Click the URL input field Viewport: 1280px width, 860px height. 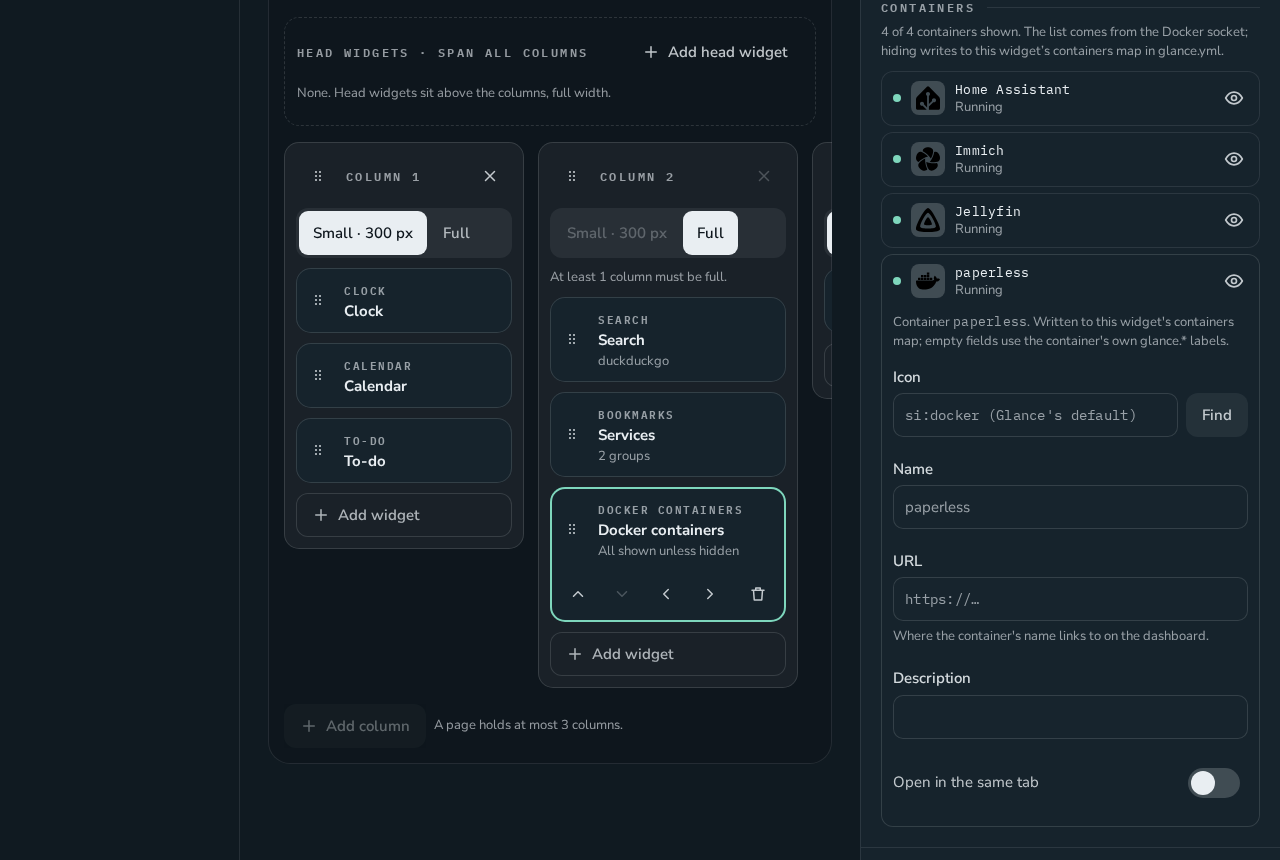click(1070, 599)
